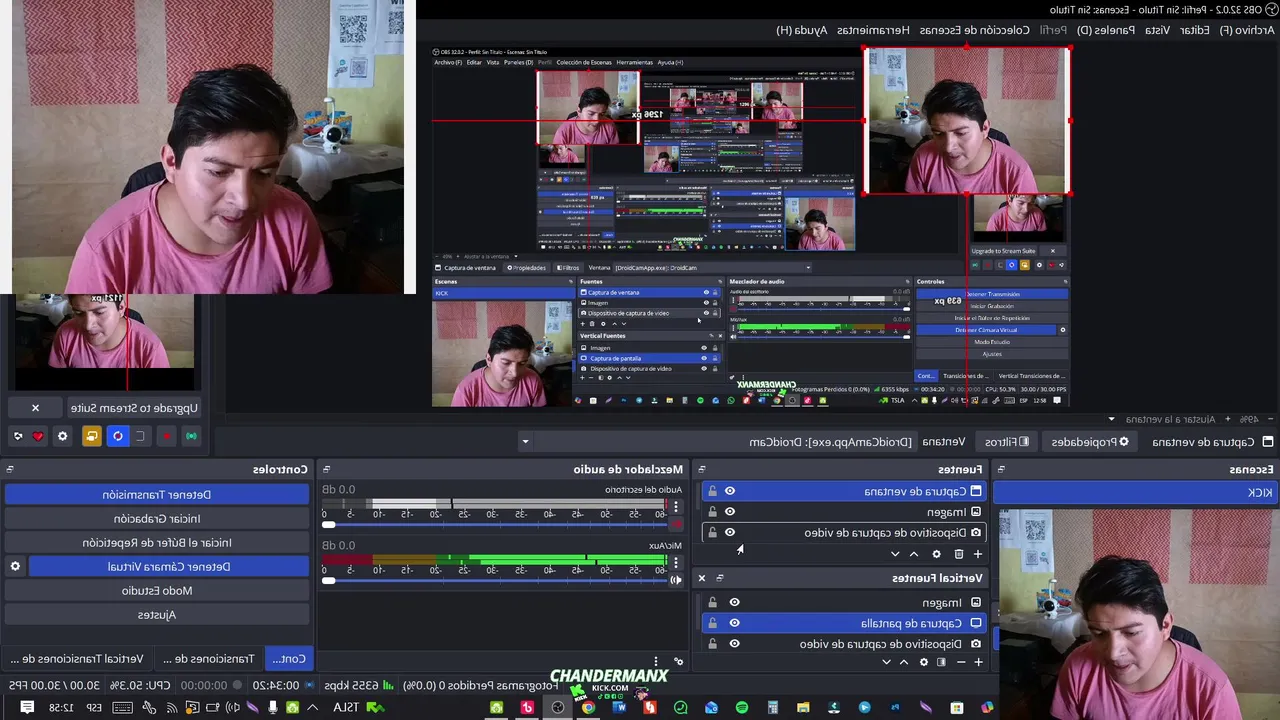
Task: Click the Vertical Fuentes filters icon beside minus
Action: 941,662
